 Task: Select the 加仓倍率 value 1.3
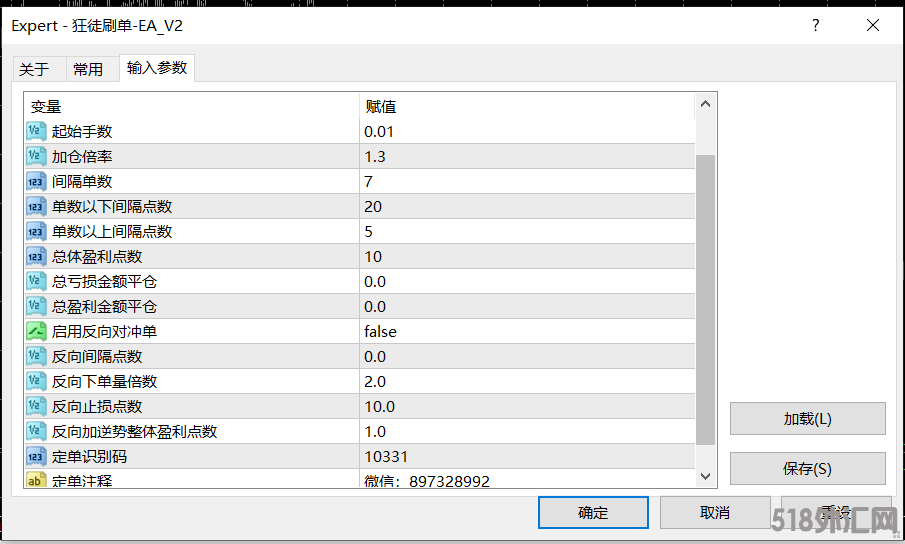click(x=375, y=156)
